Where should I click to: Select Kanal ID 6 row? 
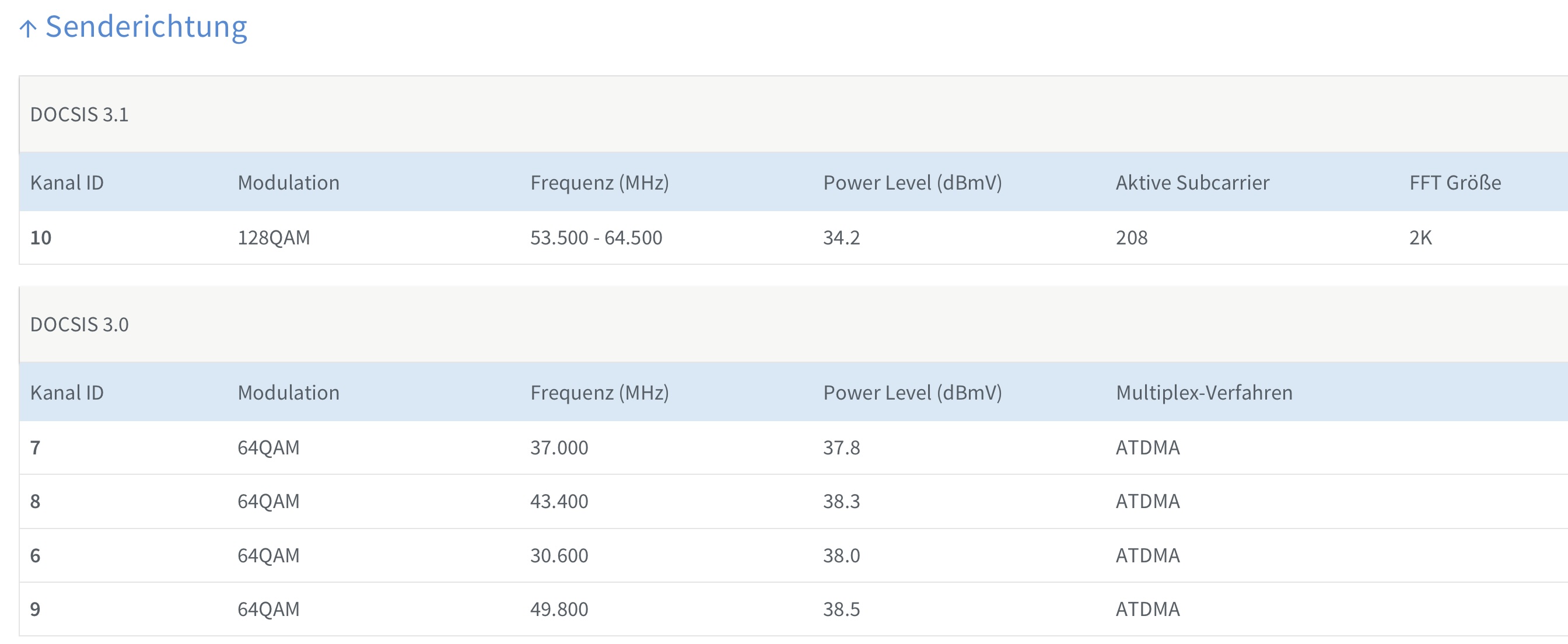pos(36,555)
